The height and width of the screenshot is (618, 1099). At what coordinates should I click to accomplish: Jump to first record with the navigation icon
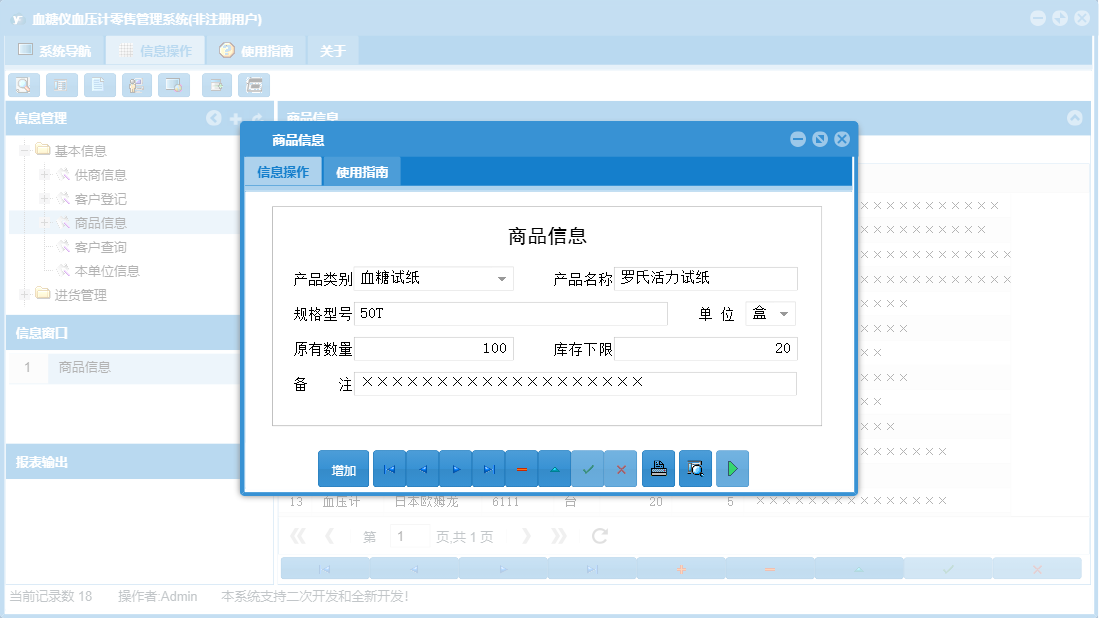pyautogui.click(x=389, y=468)
